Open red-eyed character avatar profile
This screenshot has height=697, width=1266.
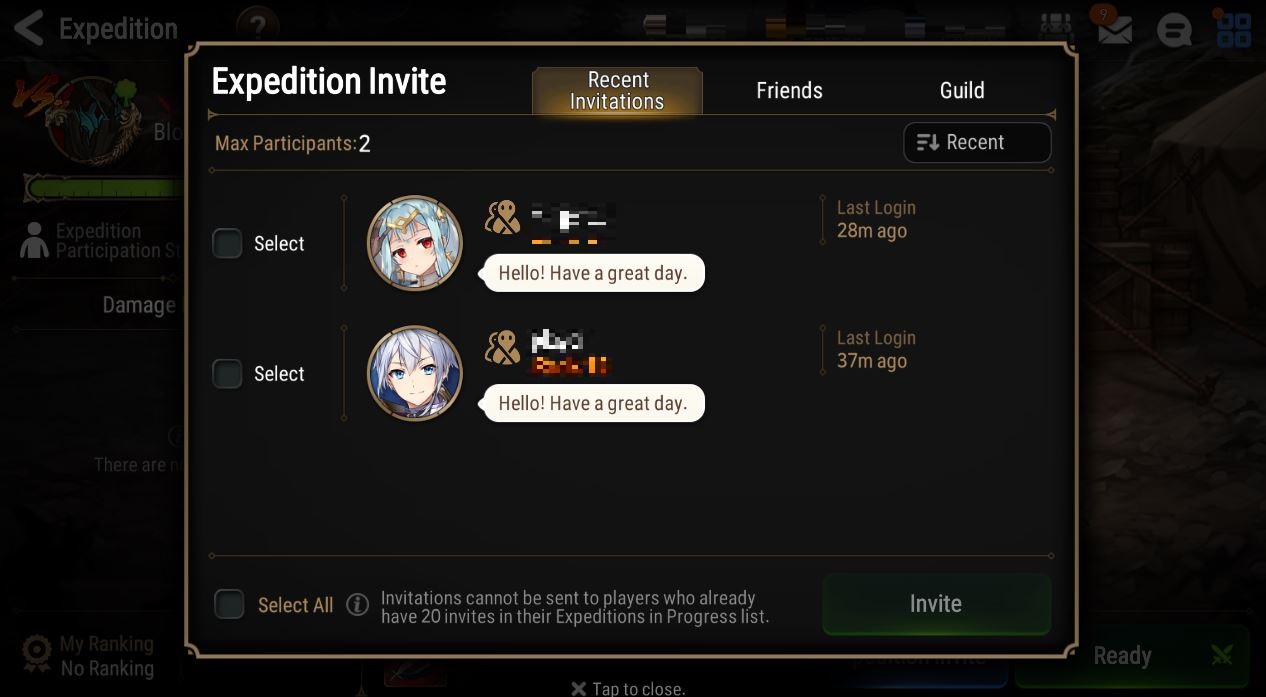click(415, 243)
